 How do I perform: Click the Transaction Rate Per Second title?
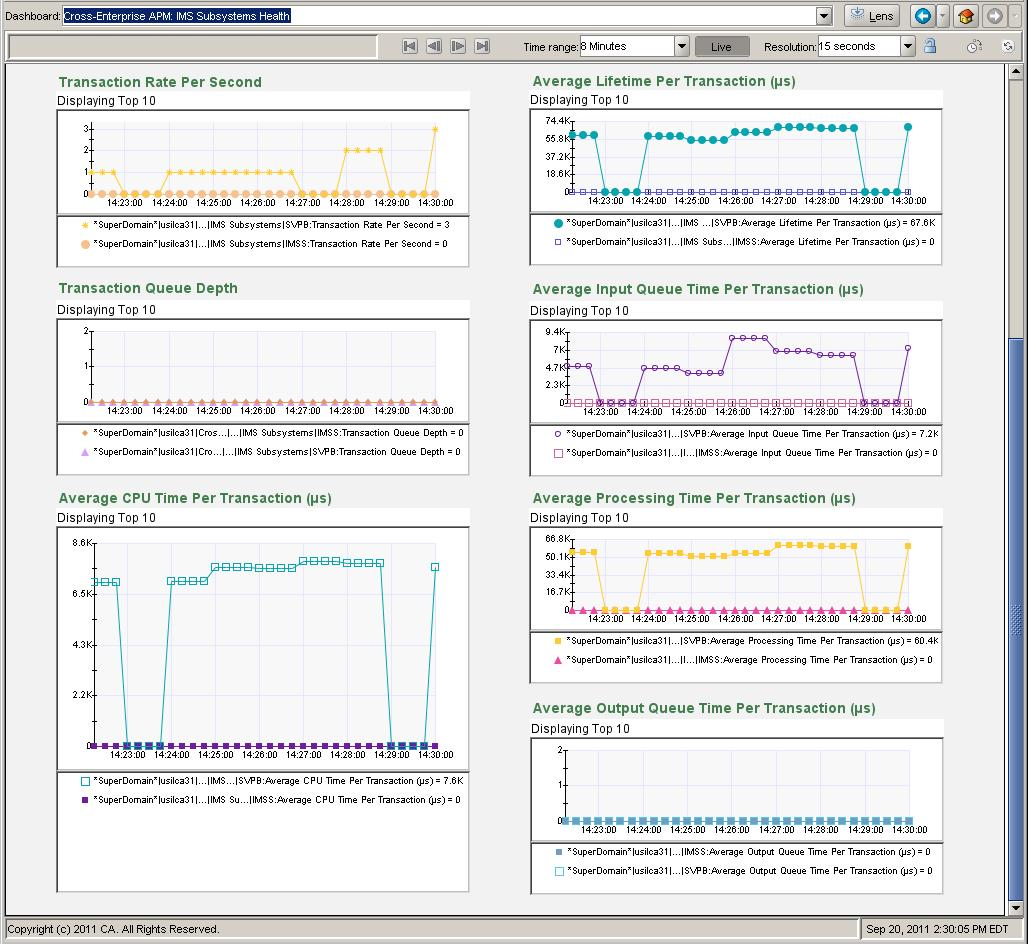tap(160, 82)
